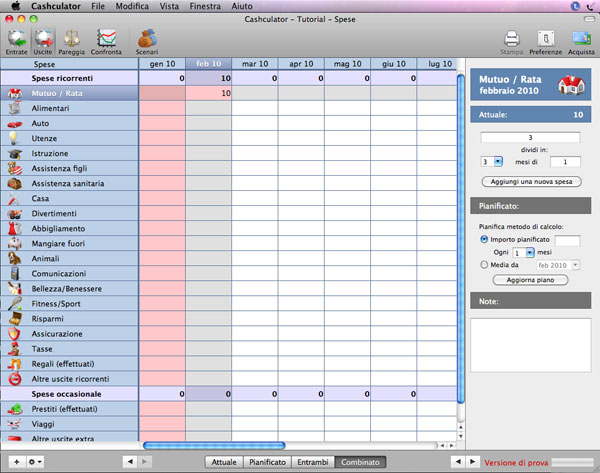Select the Media da radio button

click(x=485, y=265)
